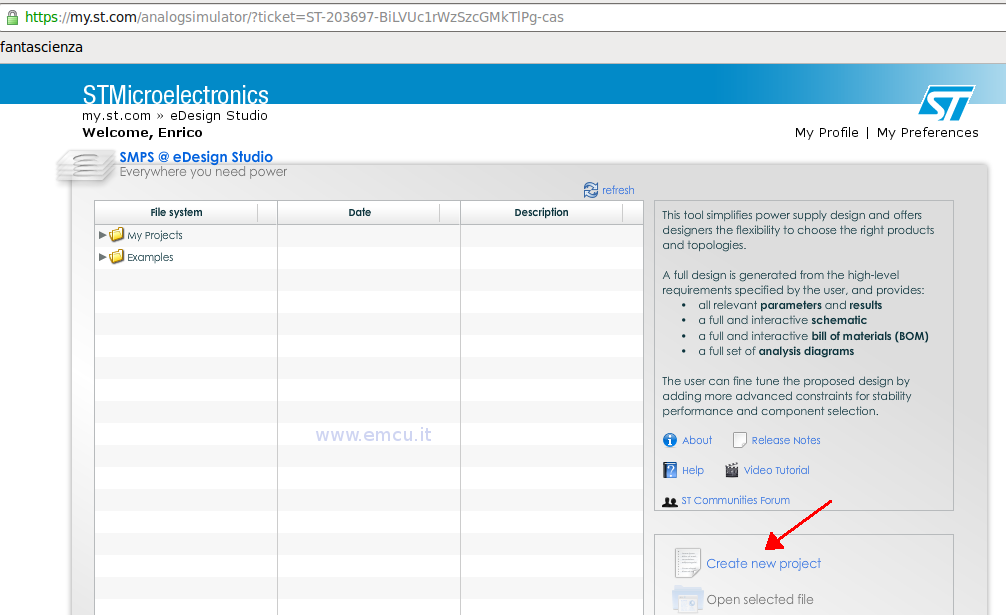The image size is (1006, 615).
Task: Click the Help book icon
Action: (670, 470)
